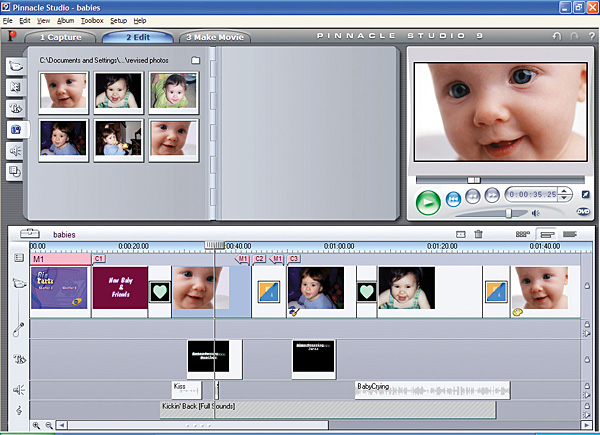Click the player volume slider
The width and height of the screenshot is (600, 435).
tap(510, 212)
